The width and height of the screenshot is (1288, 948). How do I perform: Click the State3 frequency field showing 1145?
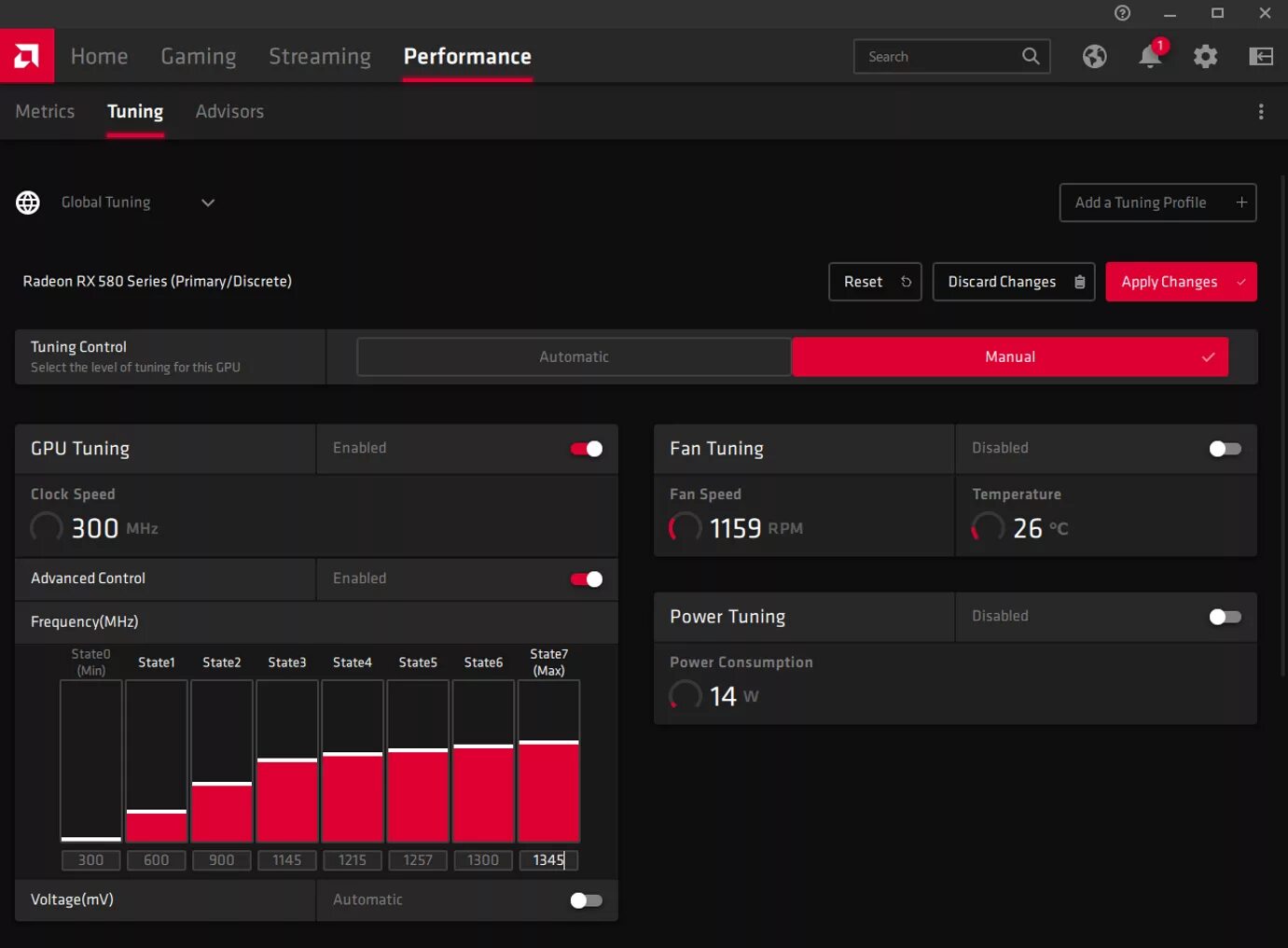(287, 860)
